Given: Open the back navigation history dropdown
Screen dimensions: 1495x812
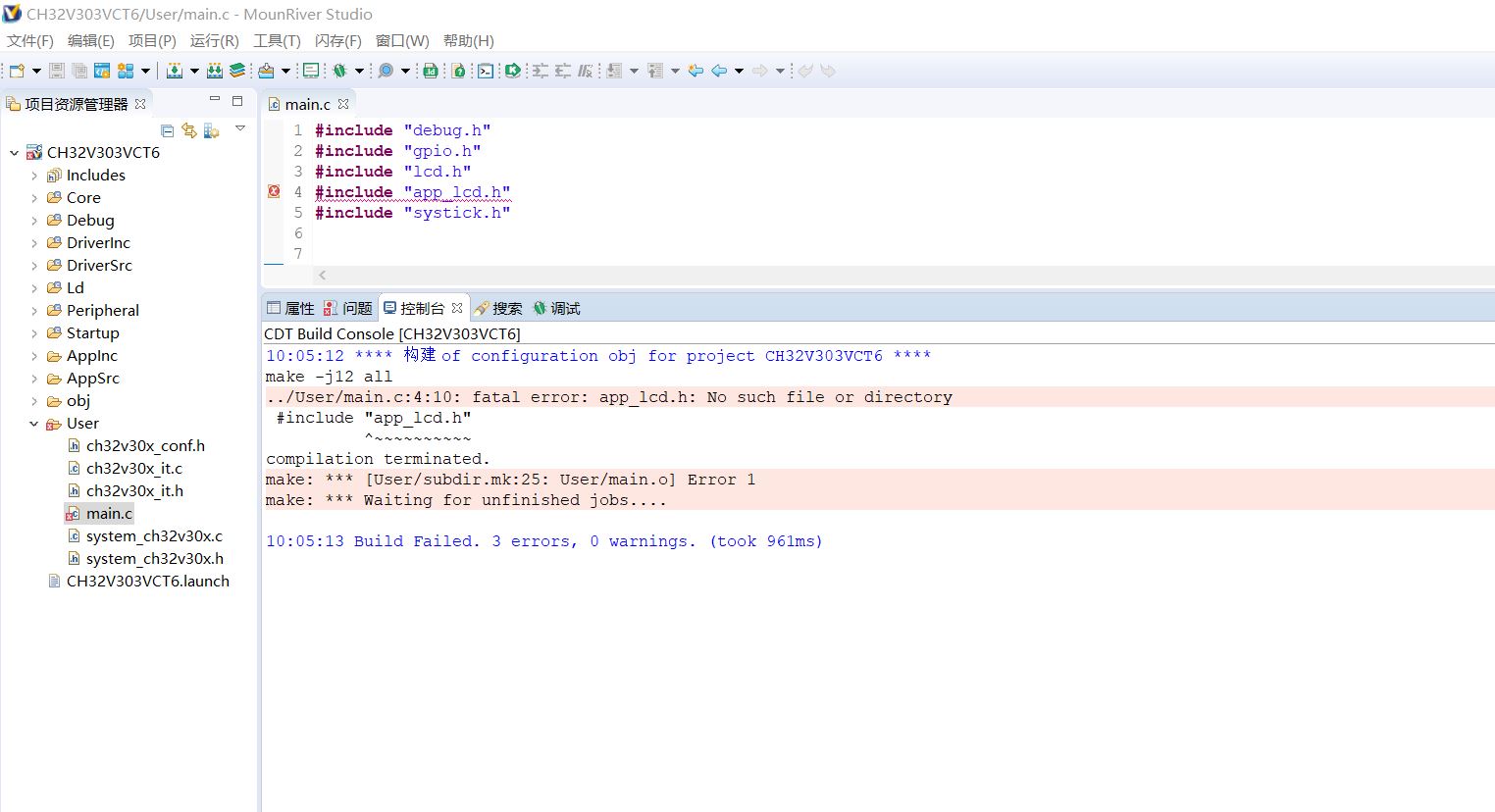Looking at the screenshot, I should point(739,71).
